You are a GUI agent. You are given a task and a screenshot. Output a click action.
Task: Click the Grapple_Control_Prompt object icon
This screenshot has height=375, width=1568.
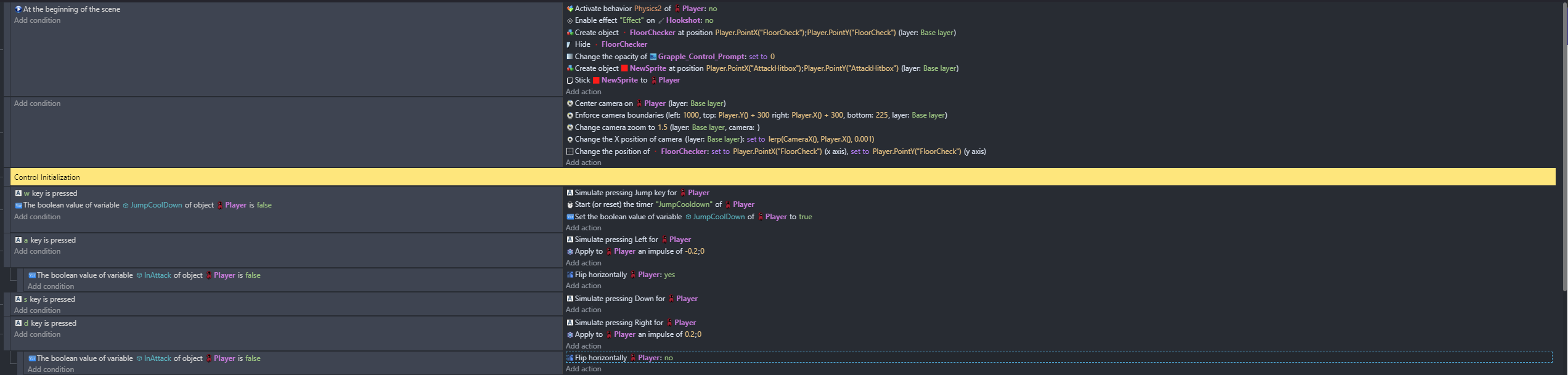point(653,57)
